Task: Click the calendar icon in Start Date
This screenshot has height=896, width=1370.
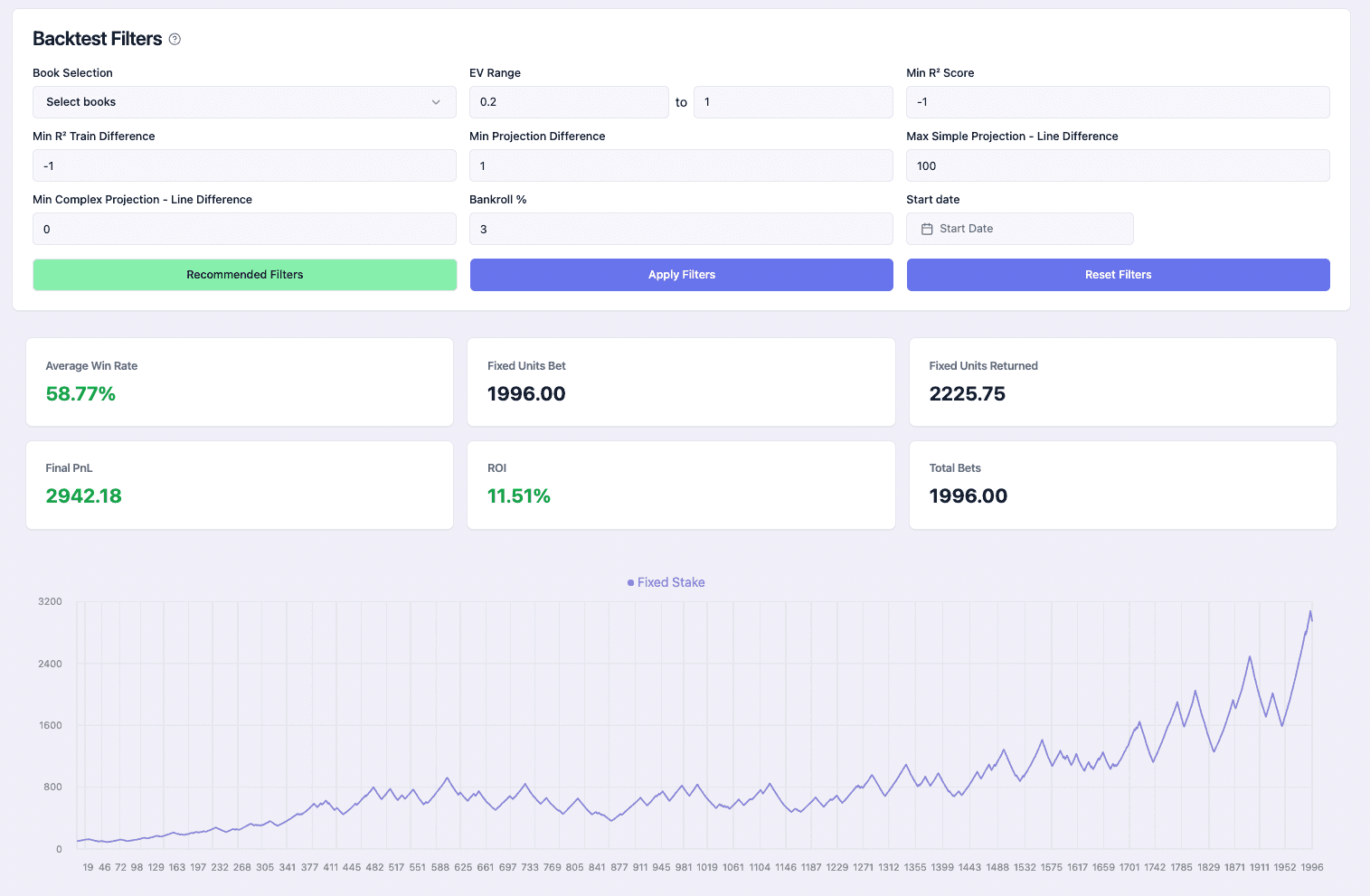Action: pyautogui.click(x=927, y=229)
